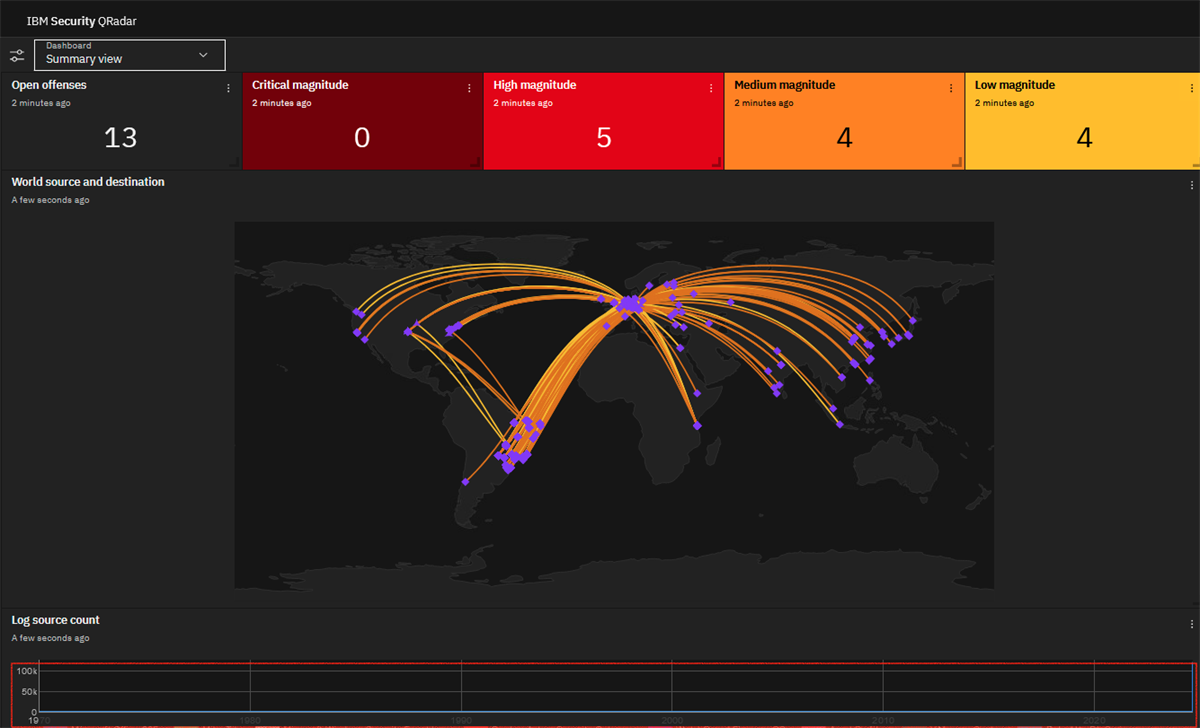The width and height of the screenshot is (1200, 728).
Task: Click the Open offenses '2 minutes ago' timestamp
Action: 41,103
